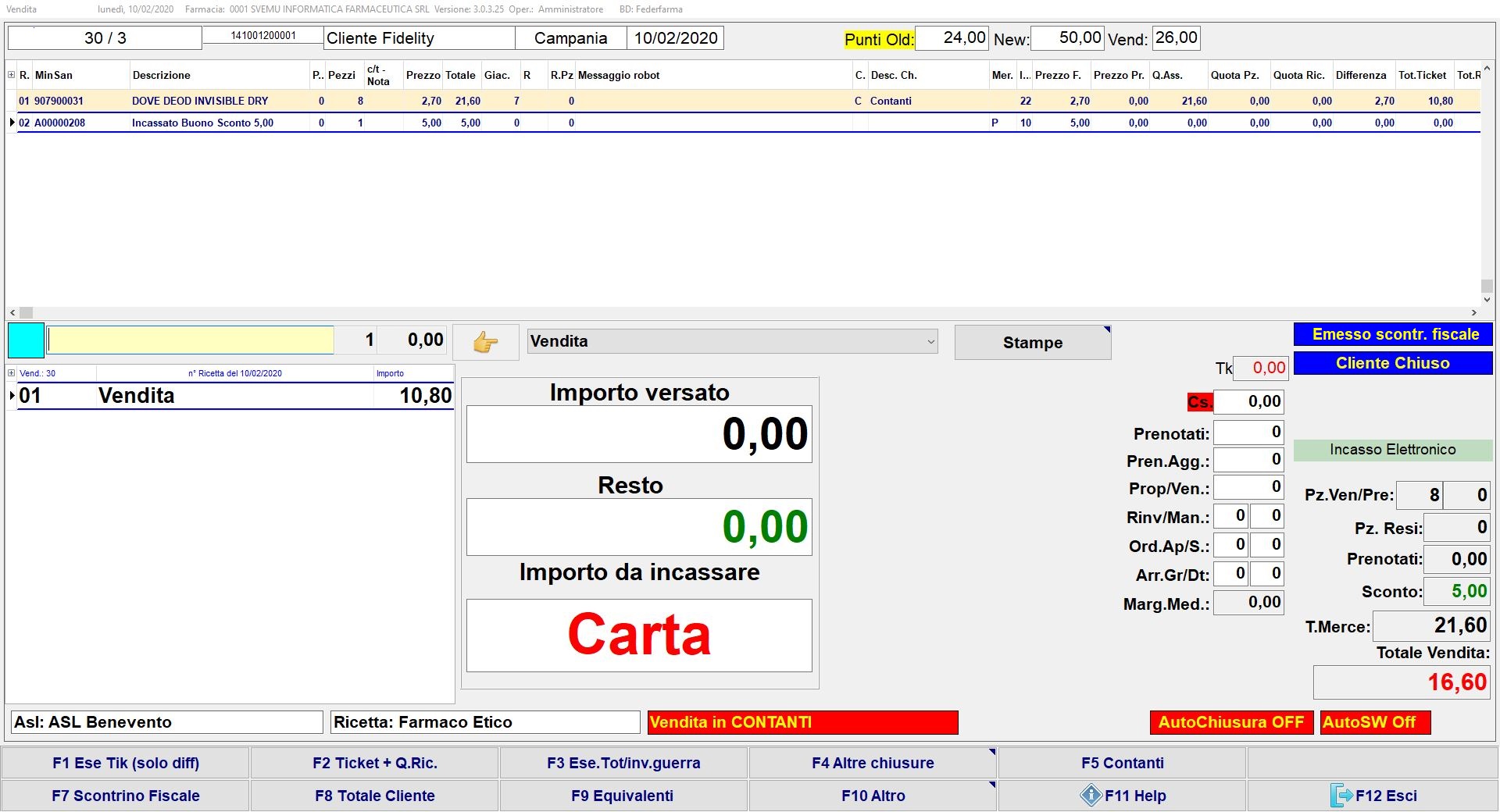Select the DOVE DEOD INVISIBLE DRY row
1500x812 pixels.
pyautogui.click(x=200, y=101)
